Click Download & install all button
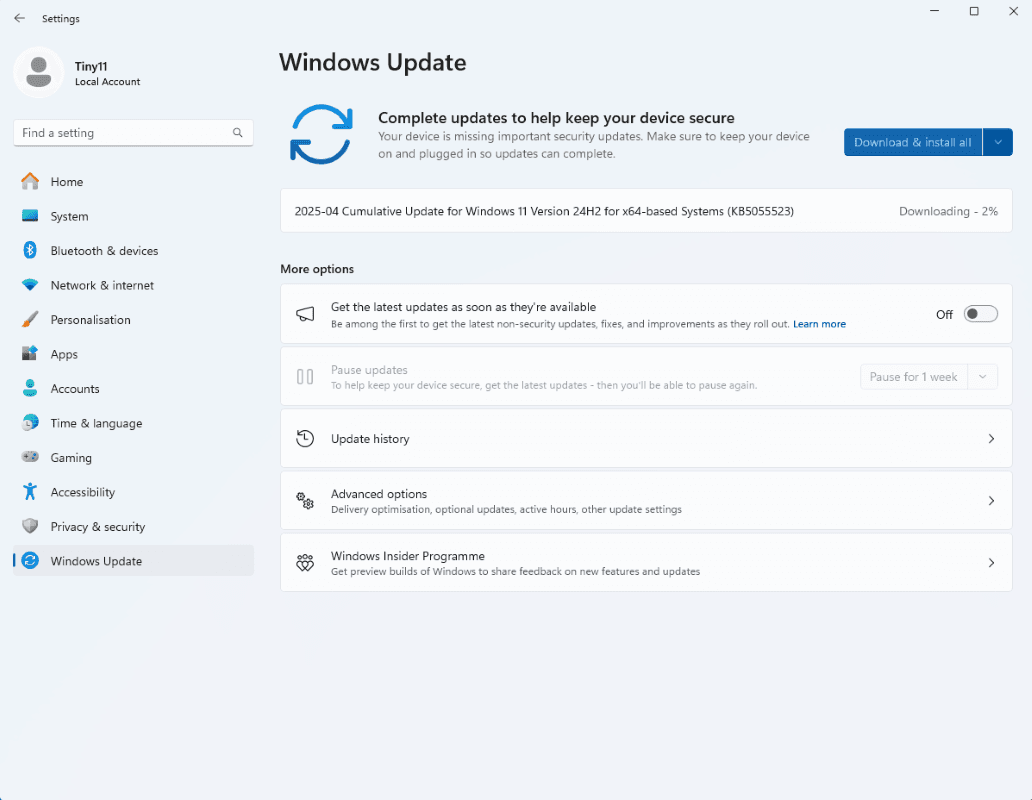Viewport: 1032px width, 800px height. pos(913,142)
